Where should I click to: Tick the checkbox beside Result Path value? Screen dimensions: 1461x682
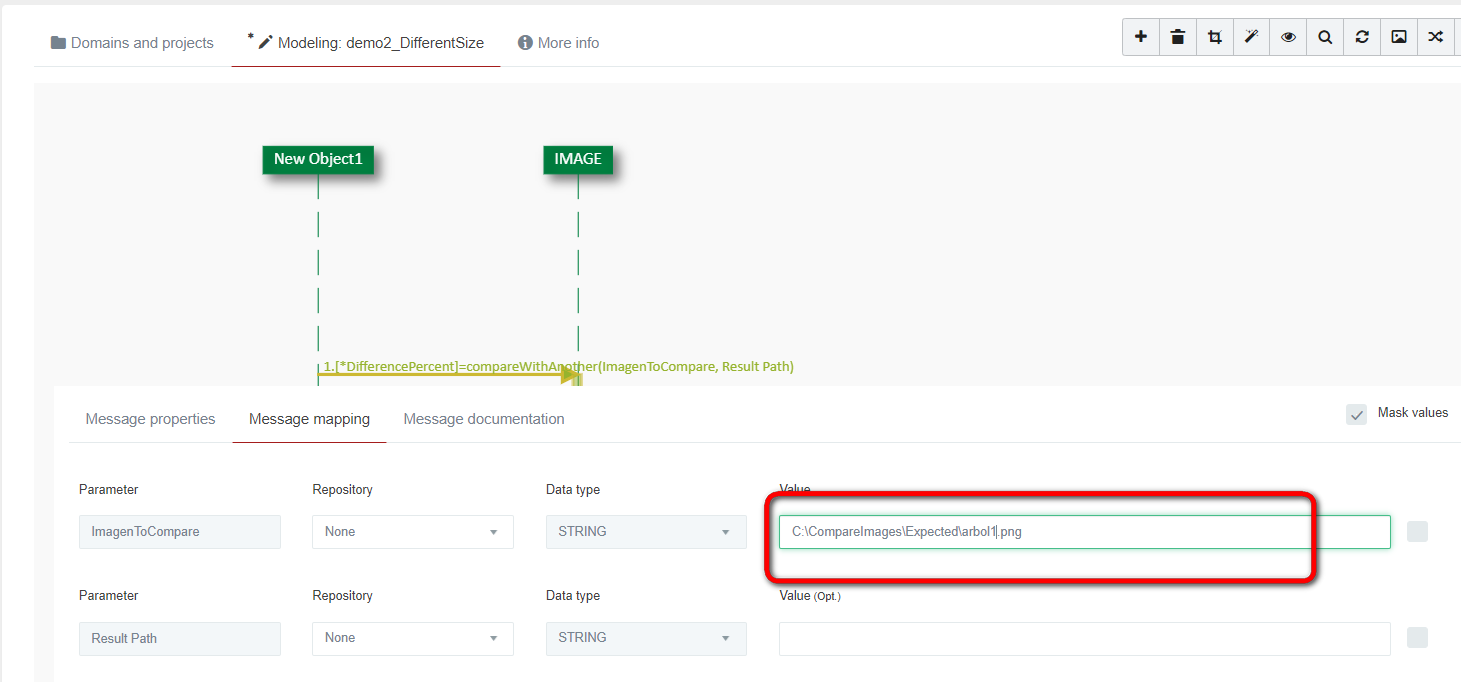click(1417, 638)
